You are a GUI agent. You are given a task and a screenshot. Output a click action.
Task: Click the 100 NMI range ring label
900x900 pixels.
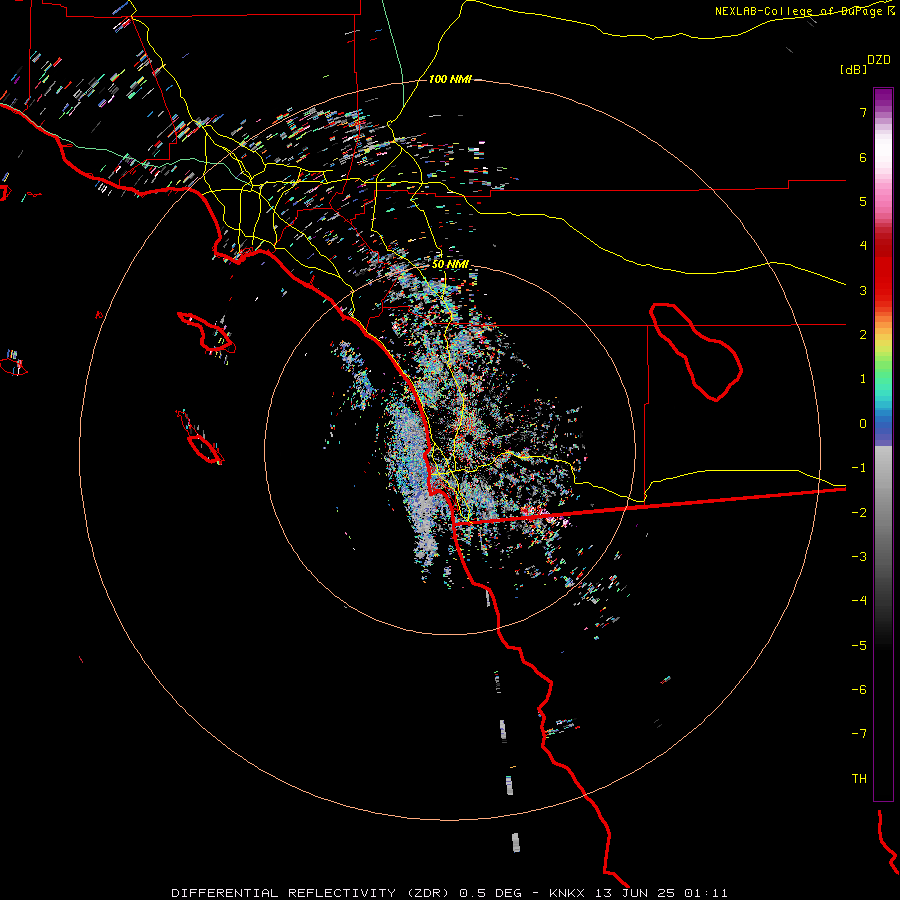pos(450,79)
